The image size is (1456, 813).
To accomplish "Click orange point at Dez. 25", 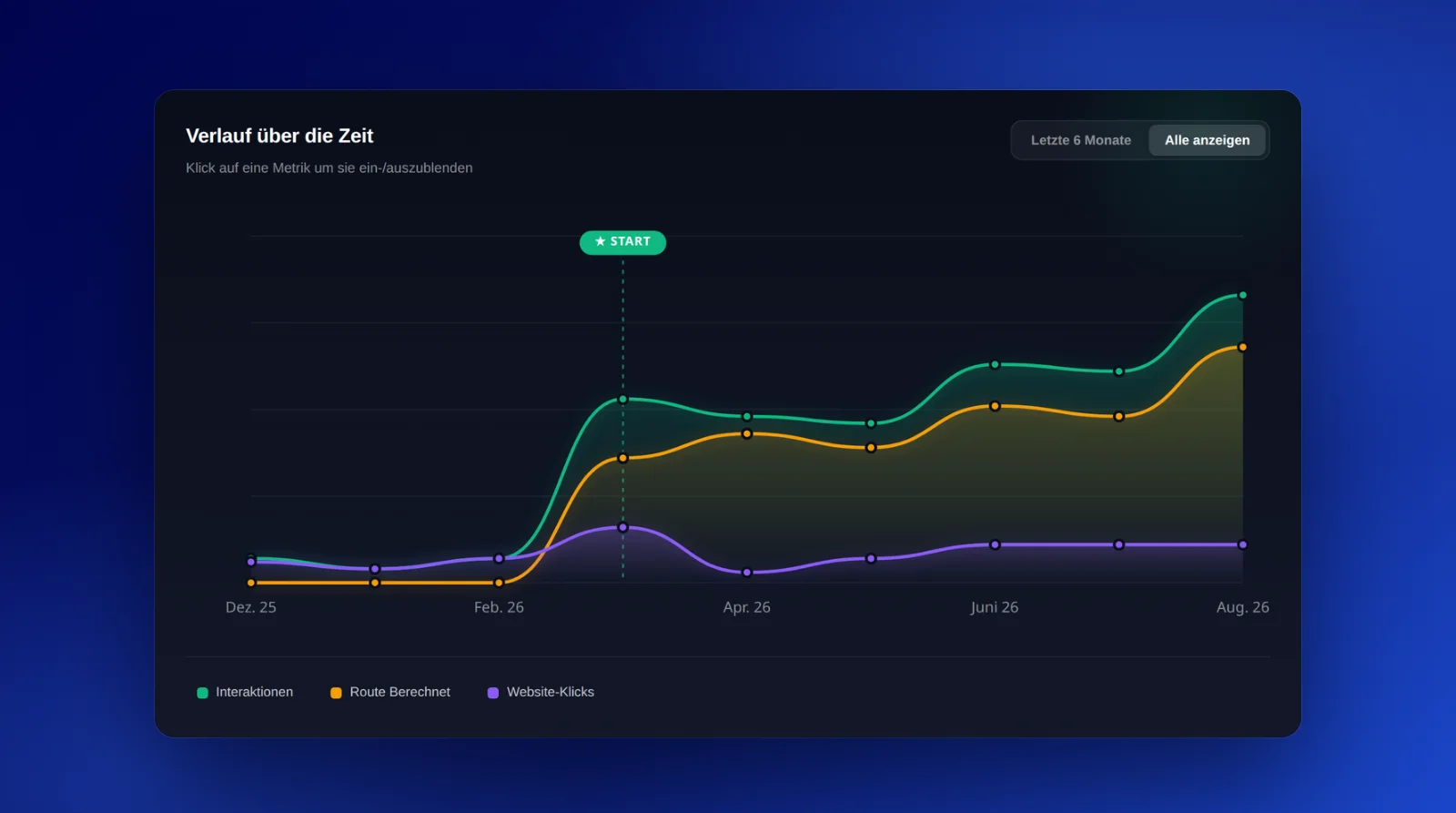I will click(x=251, y=583).
